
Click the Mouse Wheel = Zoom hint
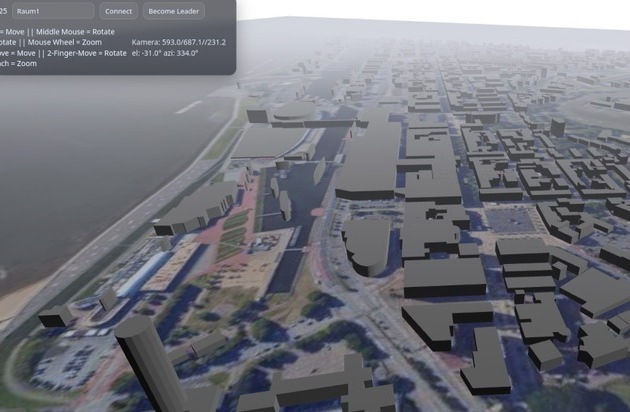[x=64, y=42]
